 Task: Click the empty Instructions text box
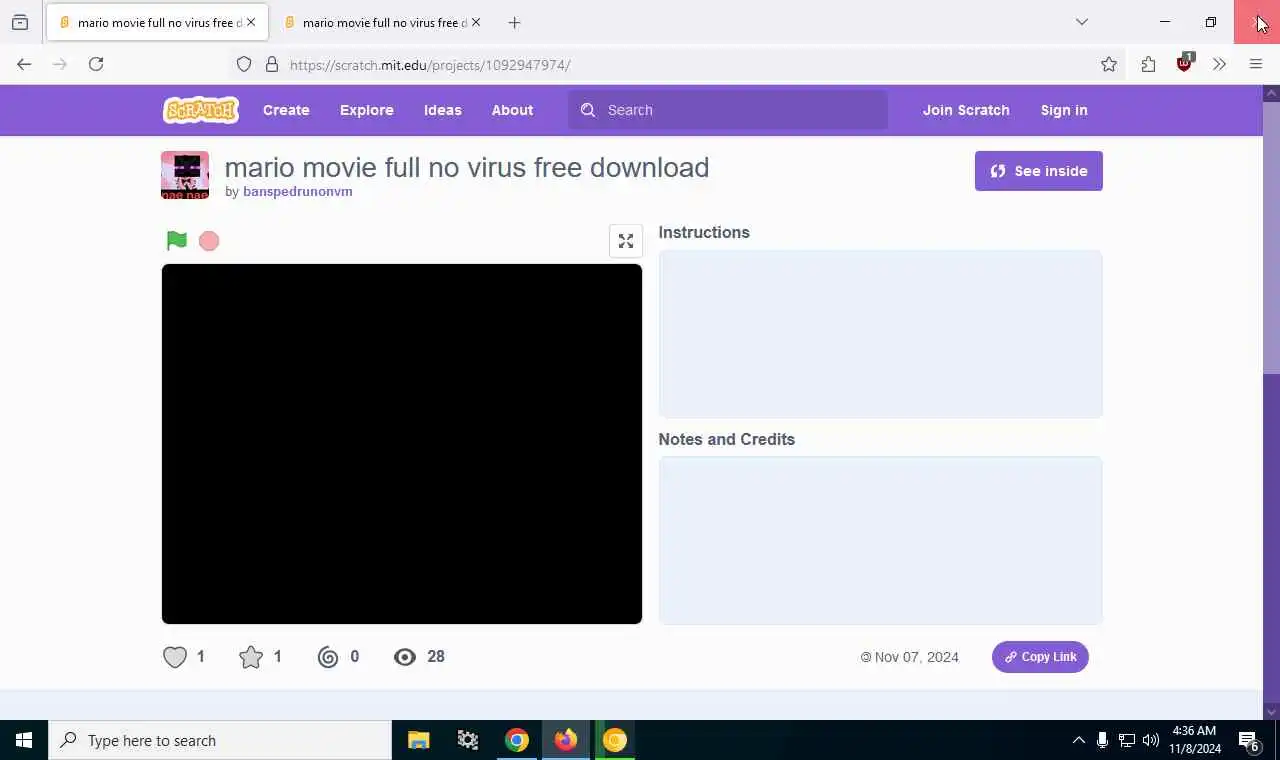(881, 334)
